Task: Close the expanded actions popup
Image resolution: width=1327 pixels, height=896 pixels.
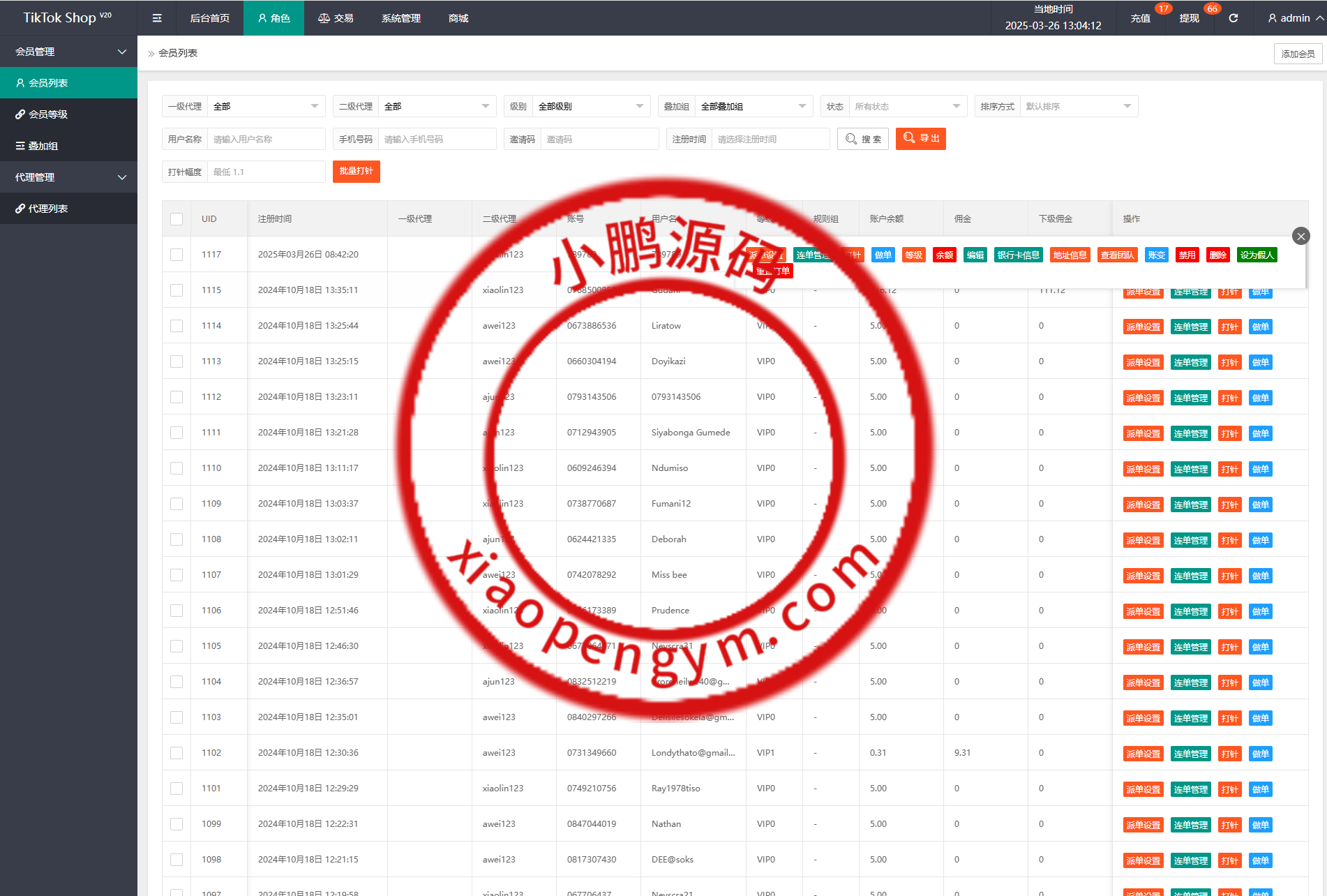Action: coord(1300,236)
